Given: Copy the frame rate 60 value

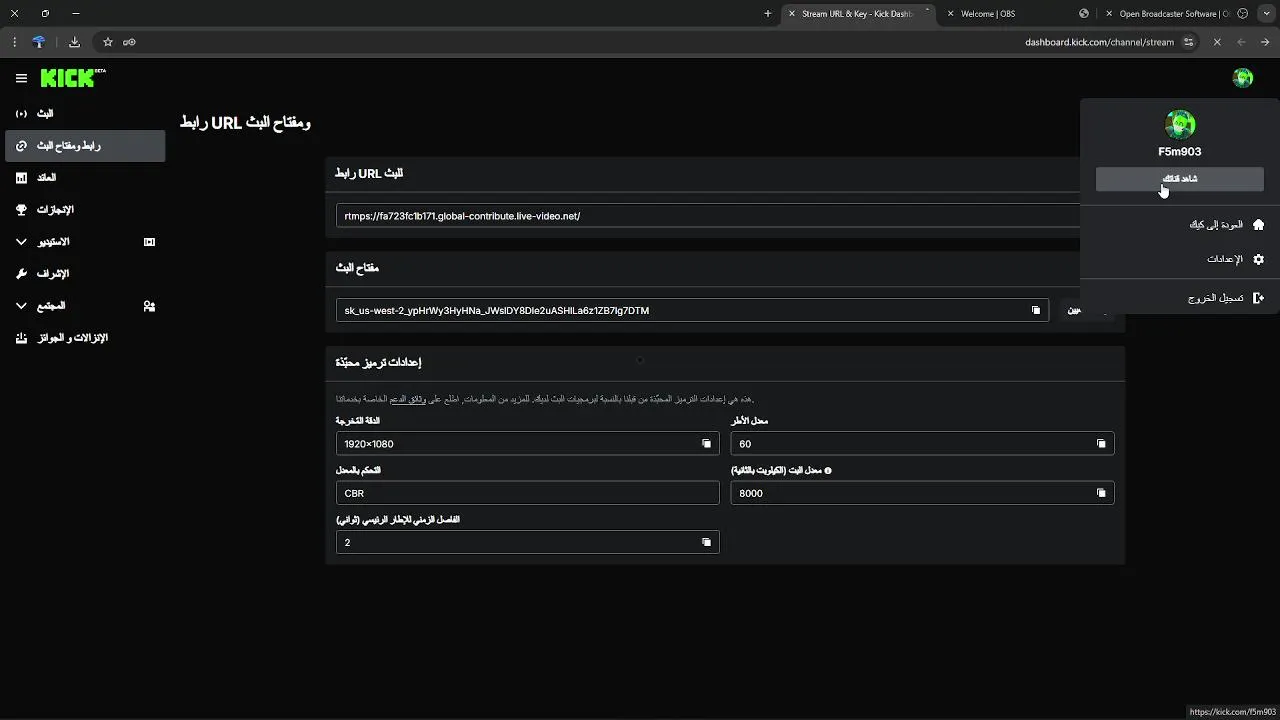Looking at the screenshot, I should tap(1101, 444).
